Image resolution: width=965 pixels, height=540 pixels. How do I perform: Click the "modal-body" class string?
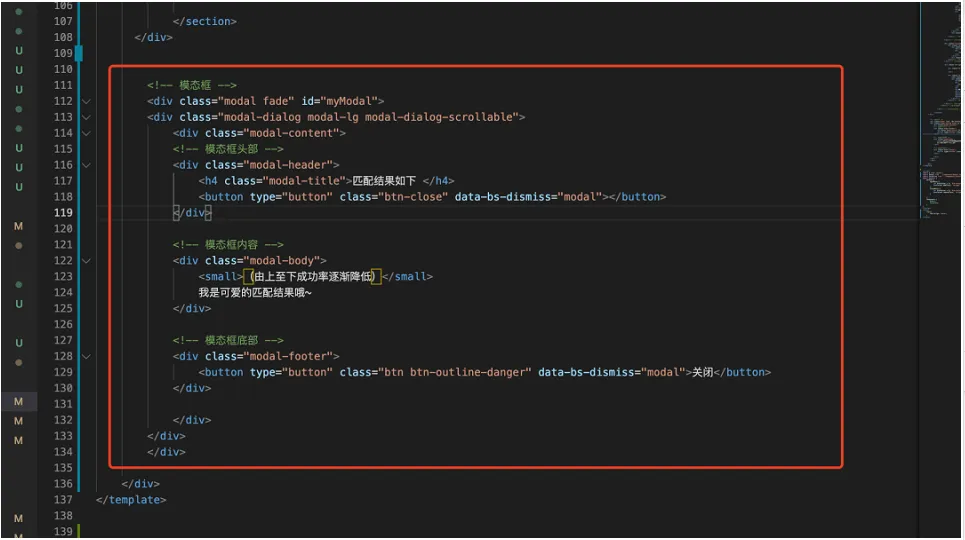[282, 260]
